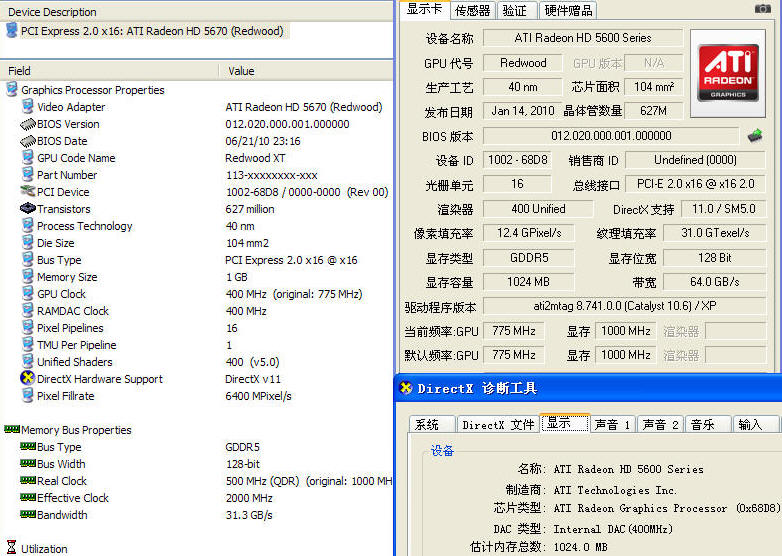The width and height of the screenshot is (782, 556).
Task: Open the 输入 tab
Action: coord(755,424)
